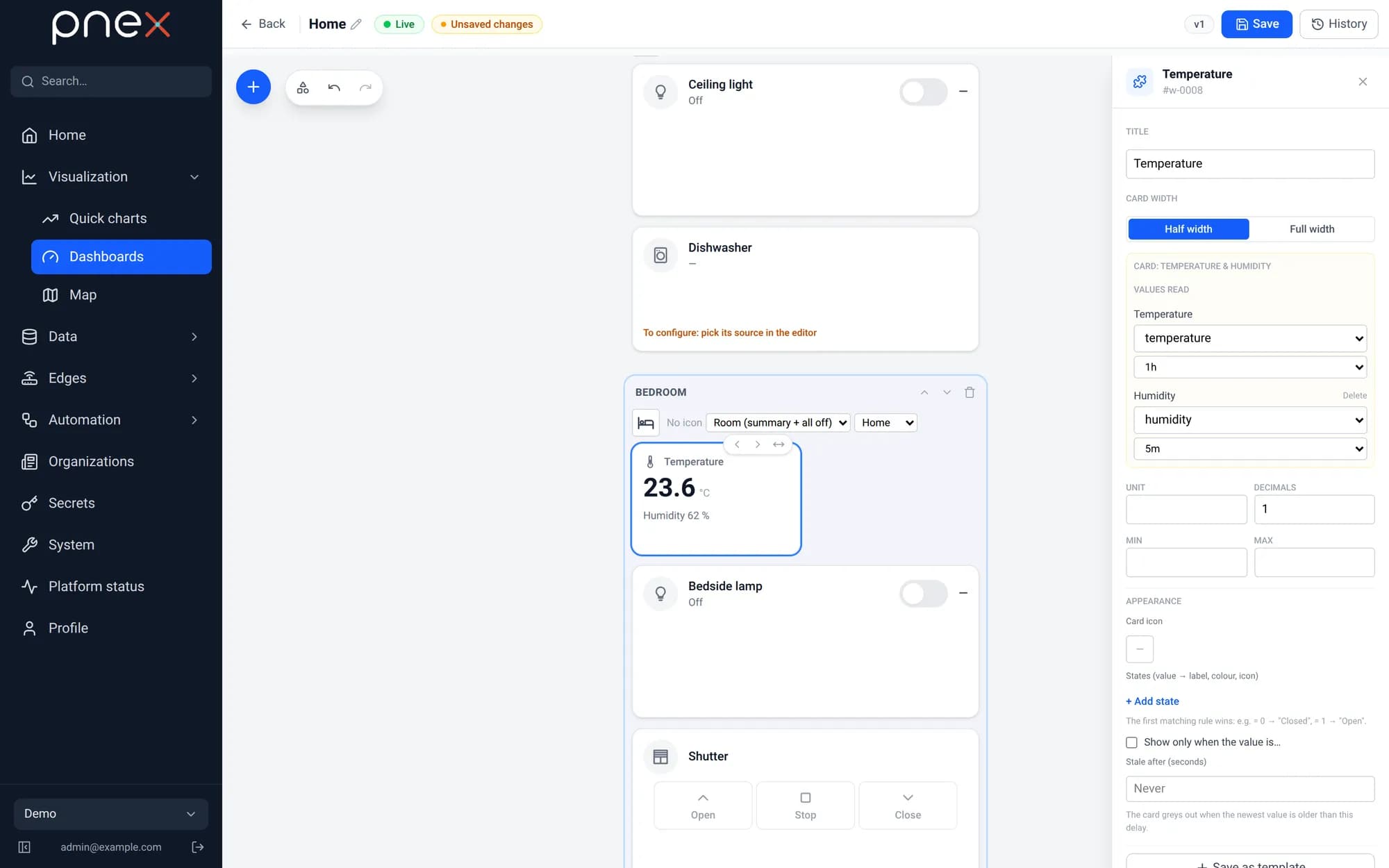Go to Quick charts
The image size is (1389, 868).
[x=108, y=219]
